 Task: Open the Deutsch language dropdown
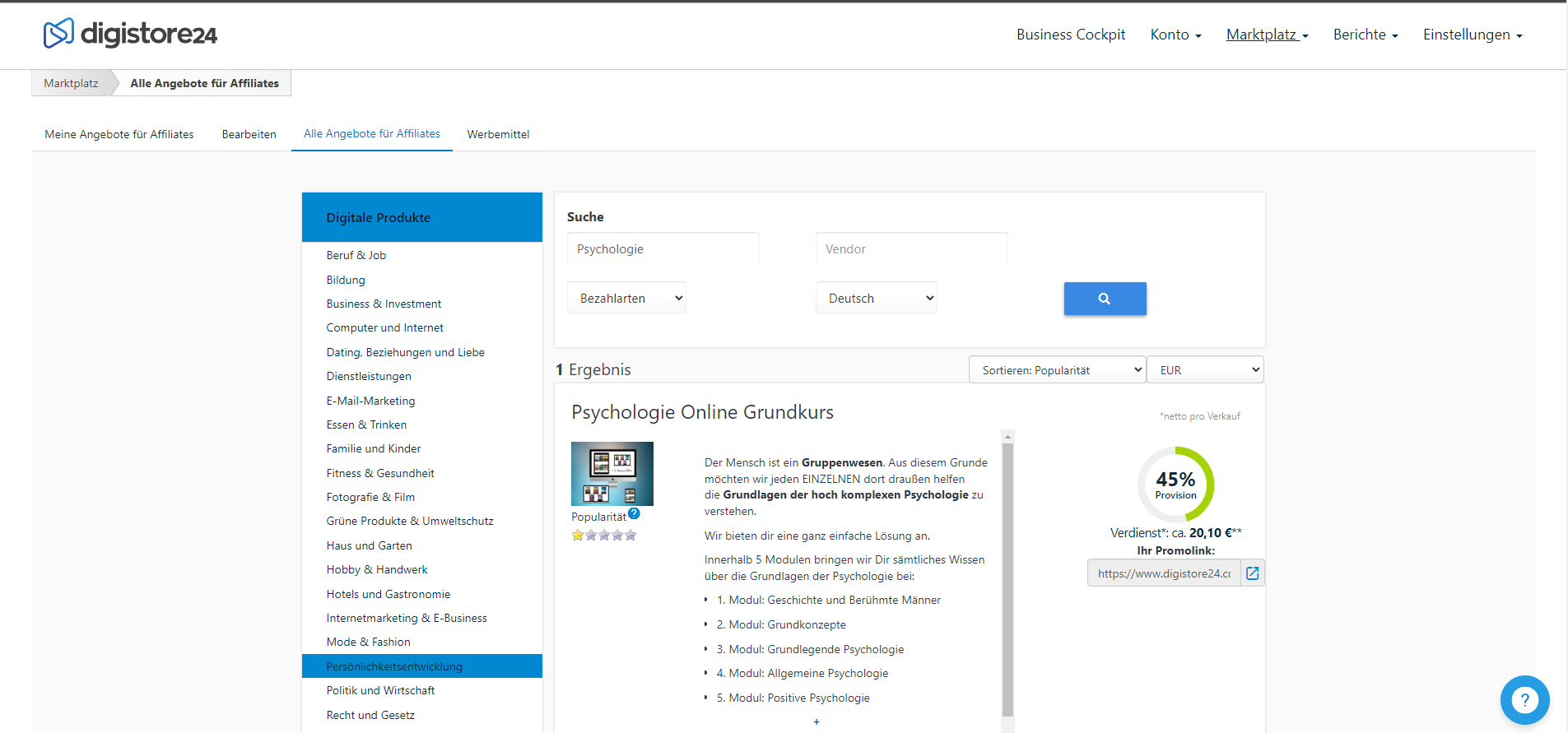(877, 298)
